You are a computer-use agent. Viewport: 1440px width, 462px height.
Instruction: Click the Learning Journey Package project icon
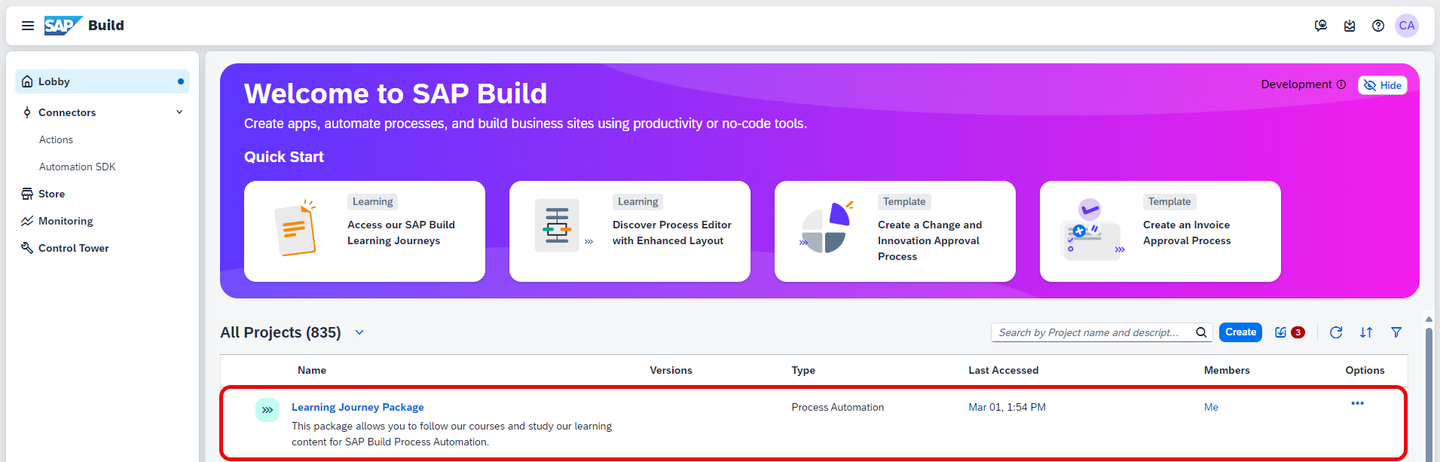pyautogui.click(x=267, y=409)
